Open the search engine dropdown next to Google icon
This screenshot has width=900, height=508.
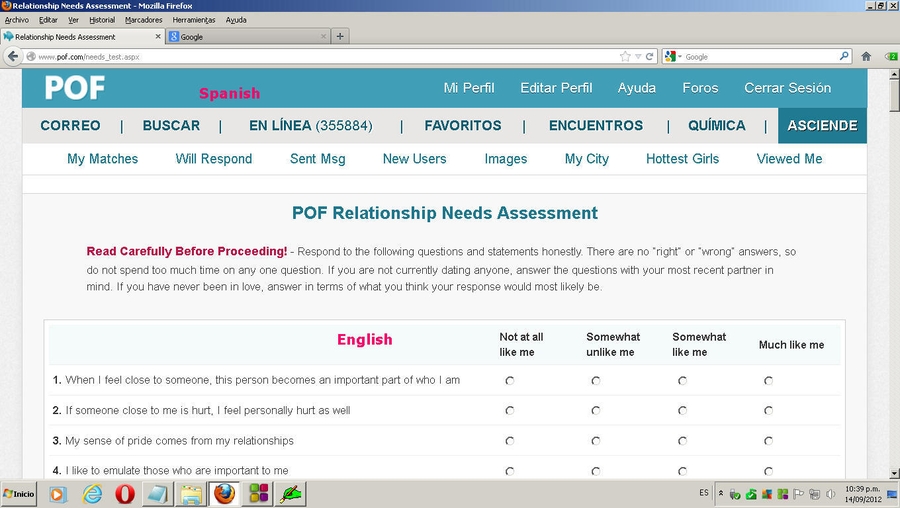click(679, 57)
